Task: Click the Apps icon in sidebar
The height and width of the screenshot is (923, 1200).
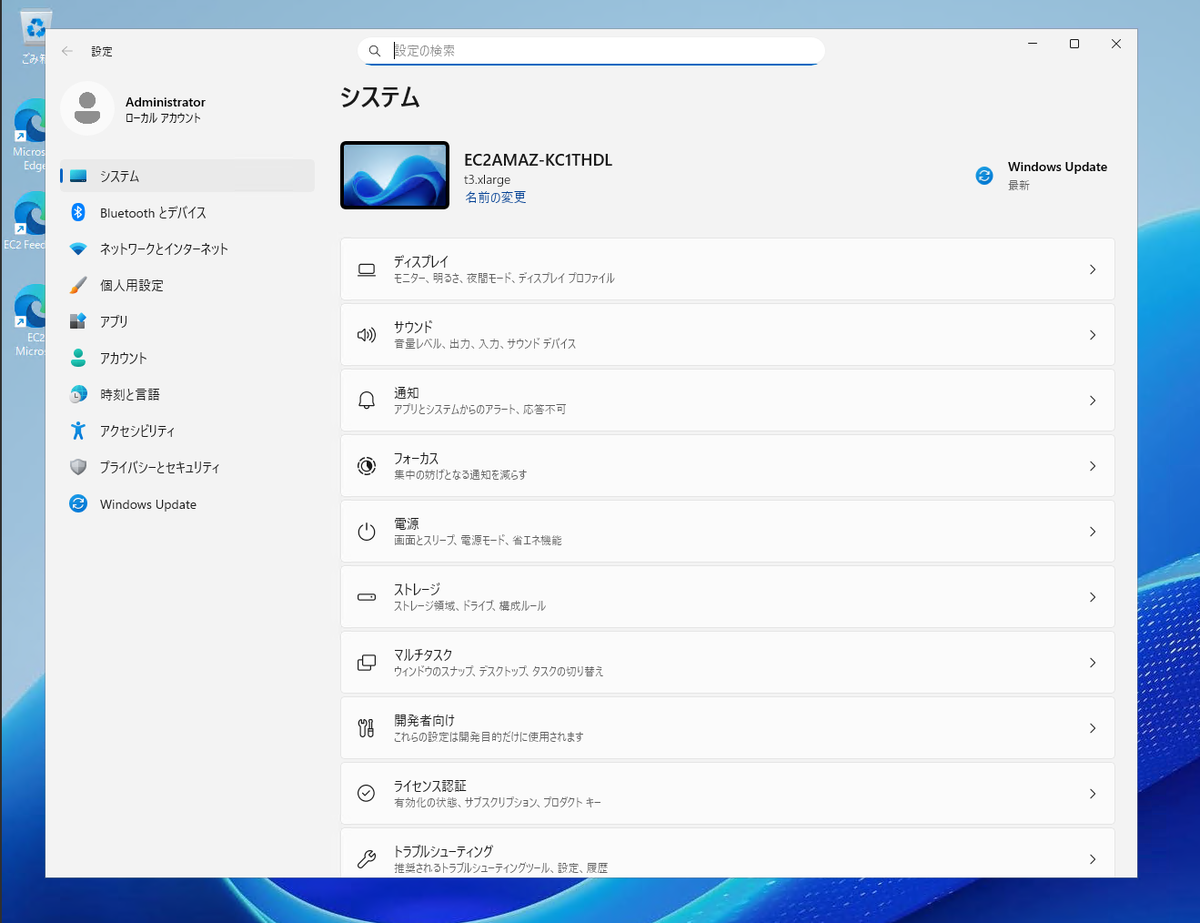Action: [x=78, y=321]
